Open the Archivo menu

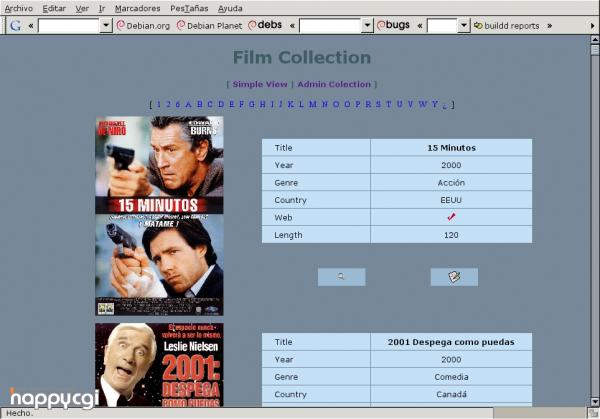pyautogui.click(x=19, y=8)
